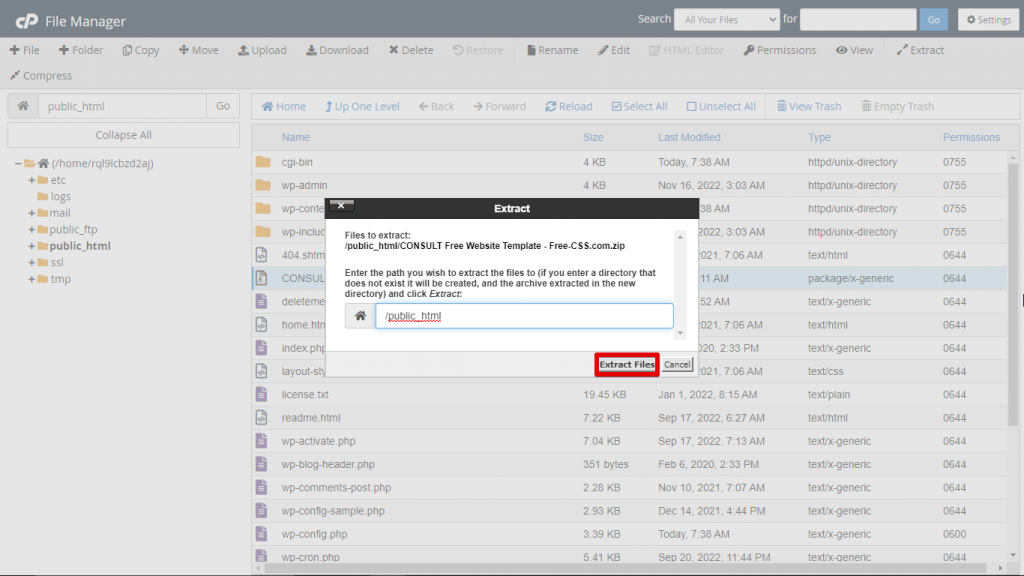Select the Download tool
The height and width of the screenshot is (576, 1024).
point(337,49)
